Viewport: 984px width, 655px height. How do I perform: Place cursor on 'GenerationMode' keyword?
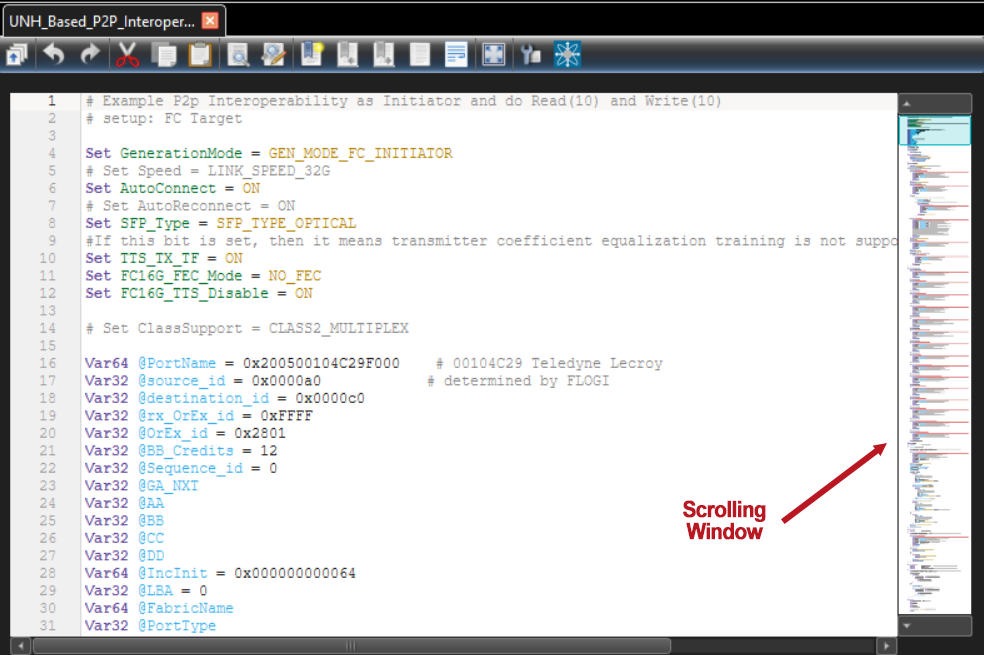click(x=181, y=154)
